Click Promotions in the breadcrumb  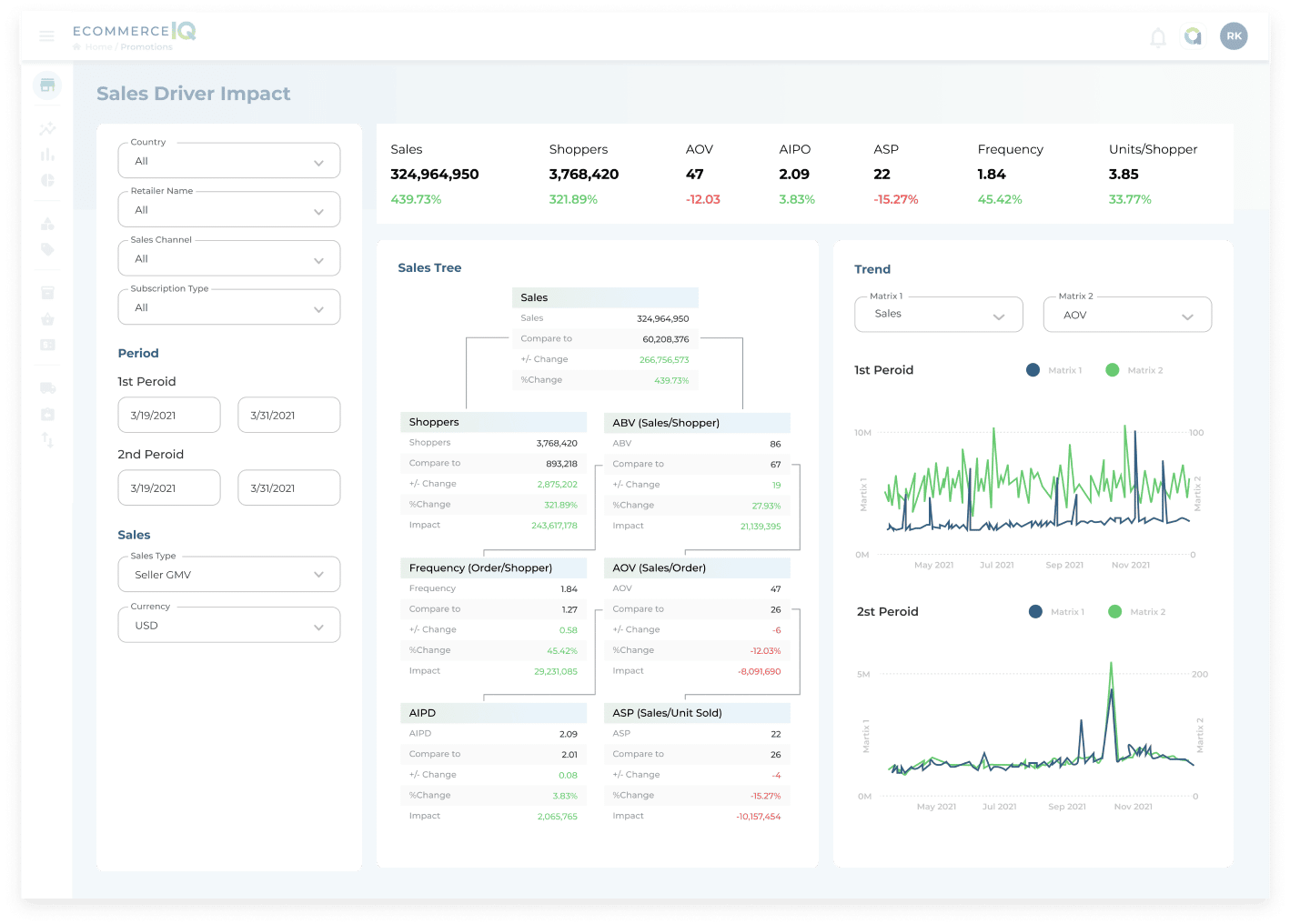coord(146,47)
